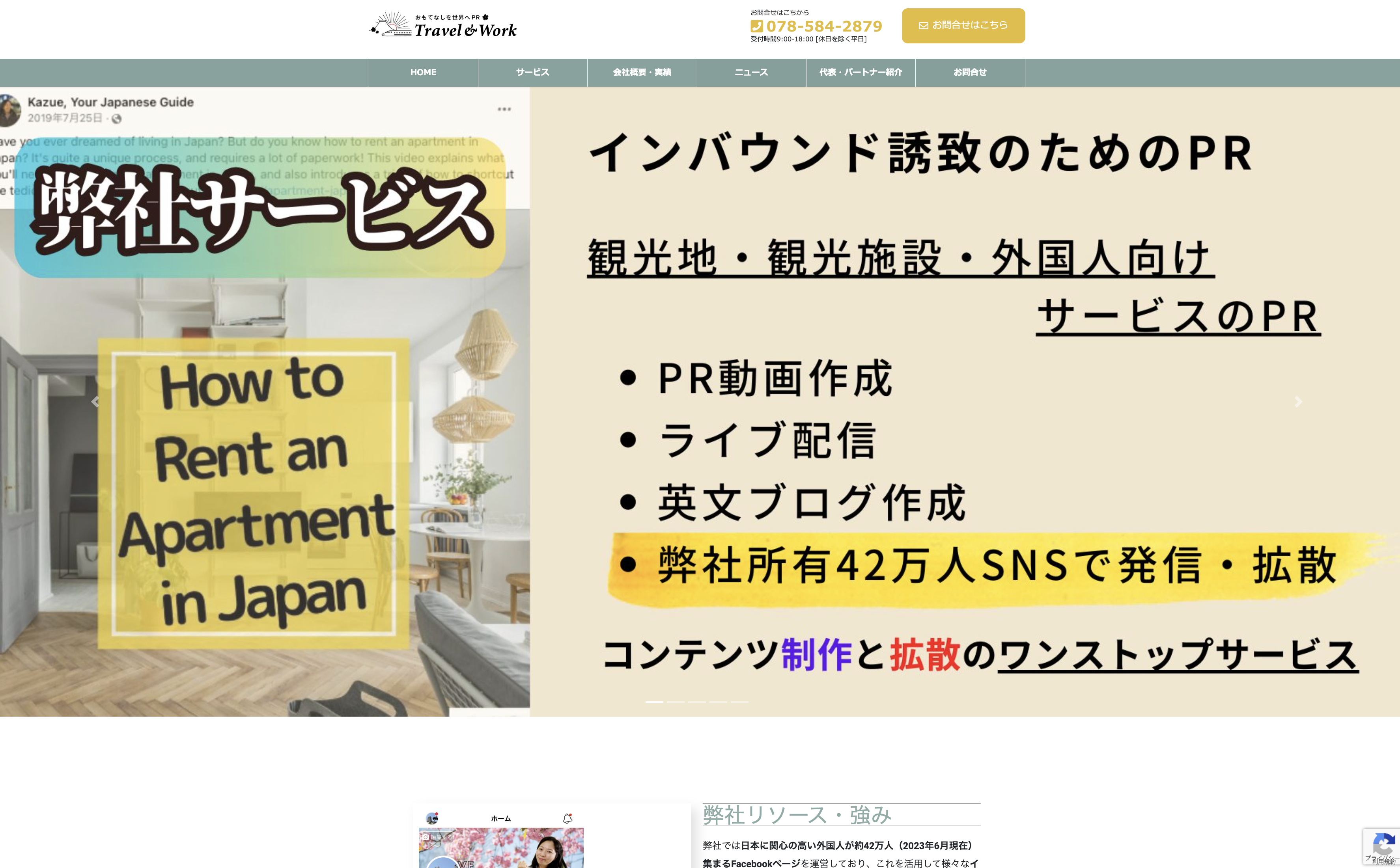Image resolution: width=1400 pixels, height=868 pixels.
Task: Open the yellow お問合せはこちら button
Action: click(963, 26)
